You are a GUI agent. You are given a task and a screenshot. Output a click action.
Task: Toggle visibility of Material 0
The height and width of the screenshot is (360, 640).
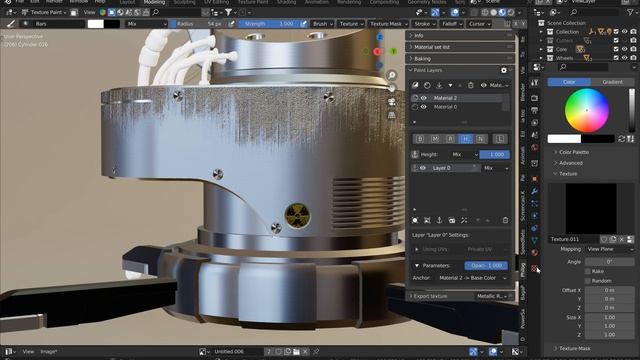pyautogui.click(x=424, y=107)
